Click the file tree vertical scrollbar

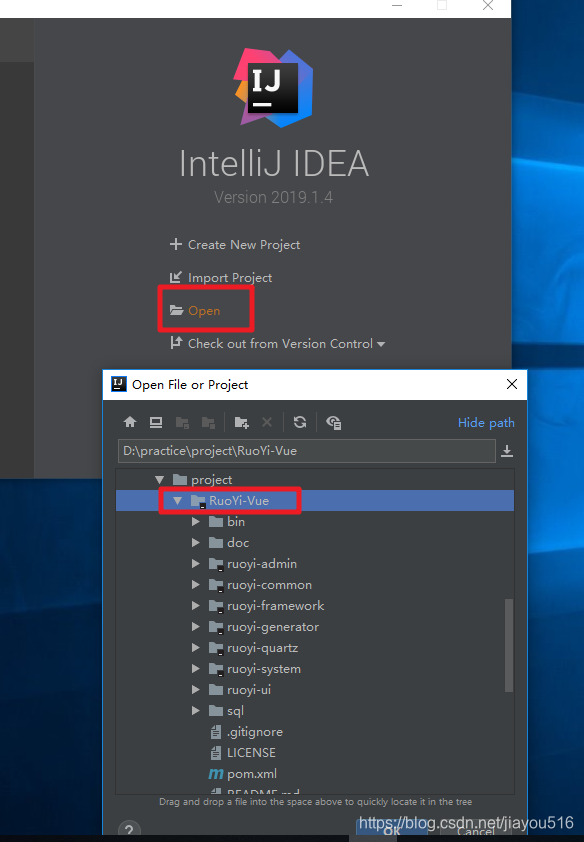click(x=509, y=645)
